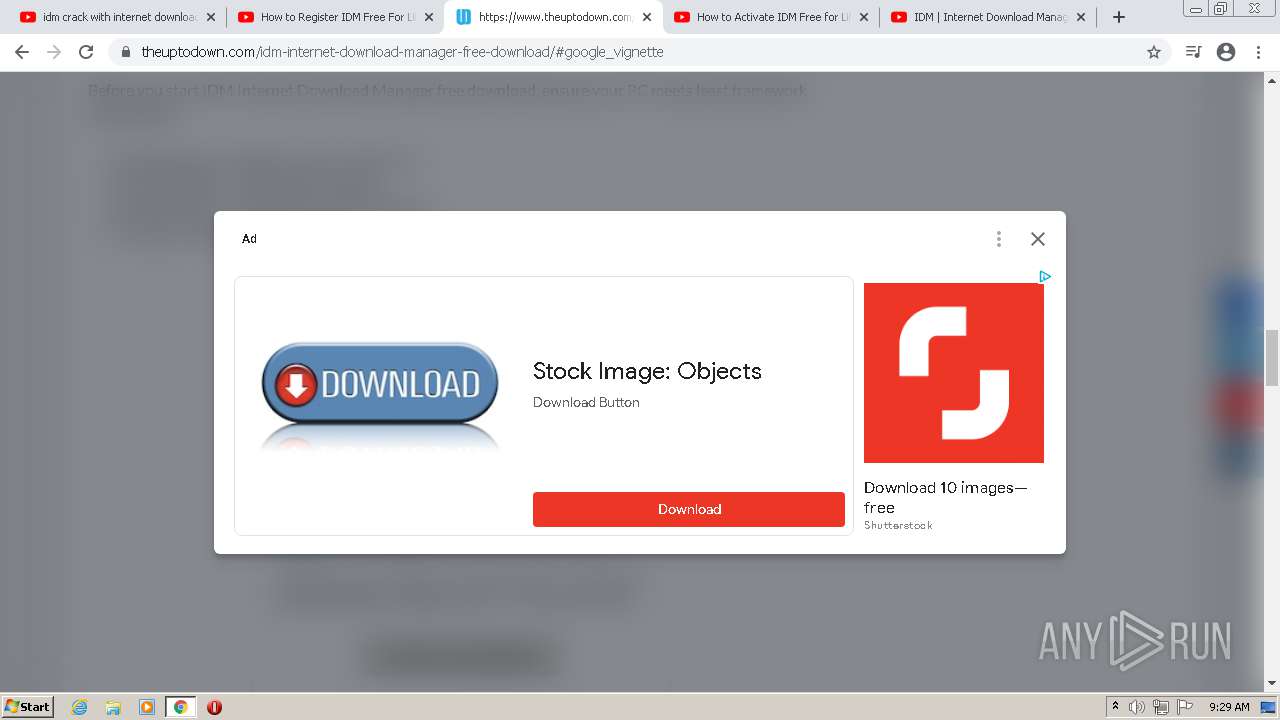Open the Action Center flag icon
Screen dimensions: 1280x720
pos(1185,707)
